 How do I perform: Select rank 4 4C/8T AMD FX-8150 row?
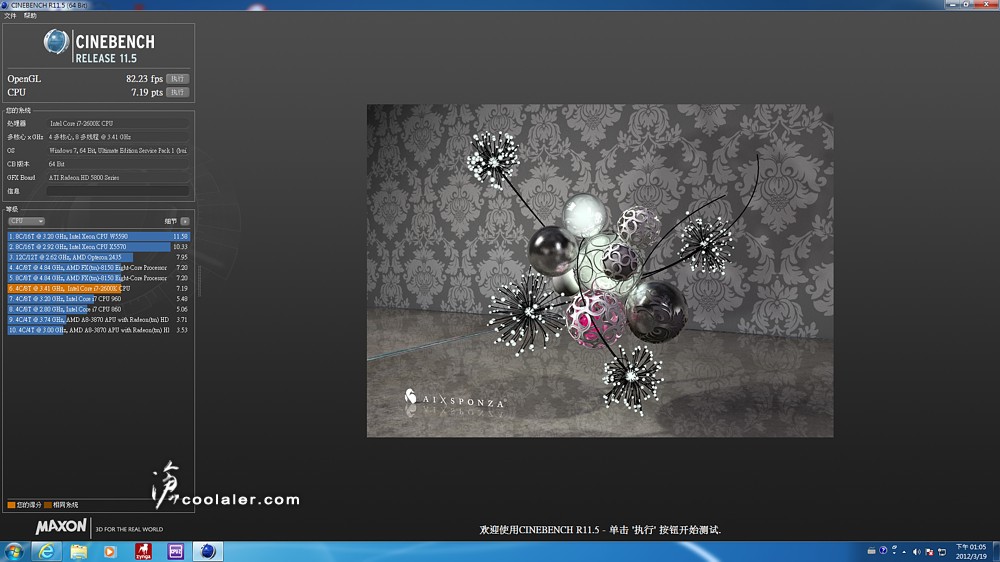[98, 267]
